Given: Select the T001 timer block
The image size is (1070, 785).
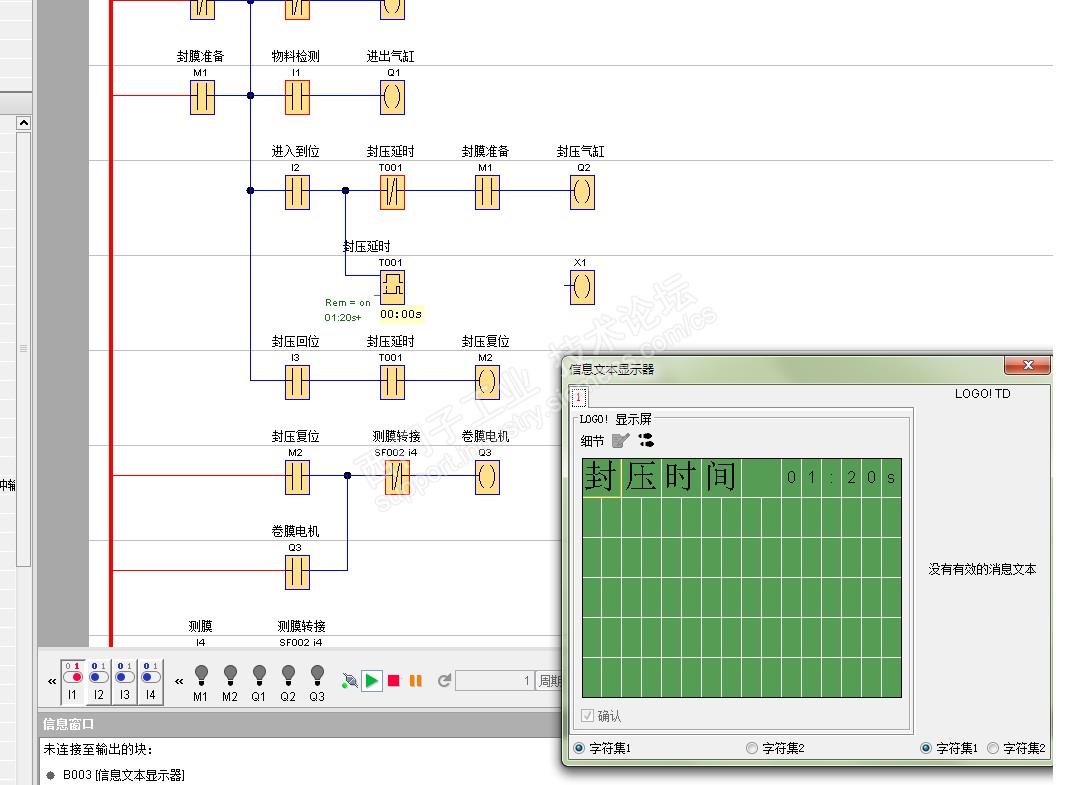Looking at the screenshot, I should tap(392, 287).
